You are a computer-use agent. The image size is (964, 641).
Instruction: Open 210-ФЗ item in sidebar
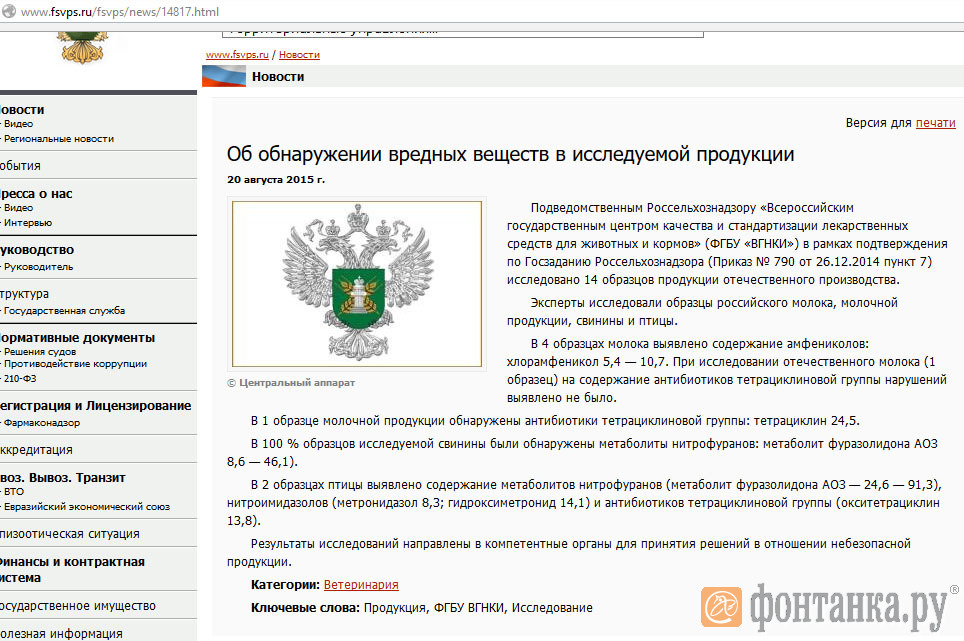pyautogui.click(x=20, y=379)
